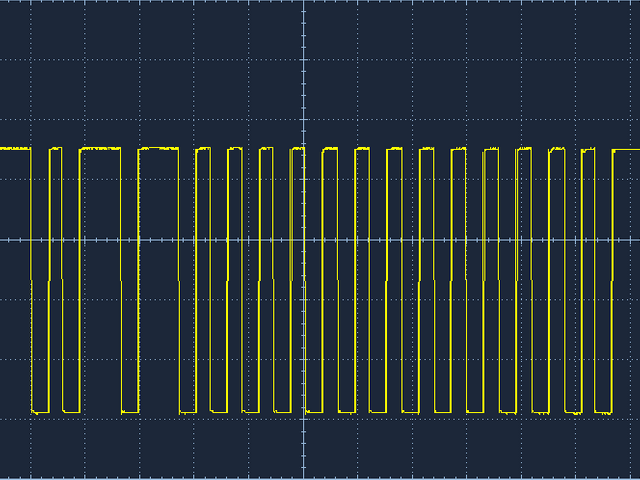The height and width of the screenshot is (480, 640).
Task: Click the right end of the horizontal center axis
Action: (x=637, y=240)
